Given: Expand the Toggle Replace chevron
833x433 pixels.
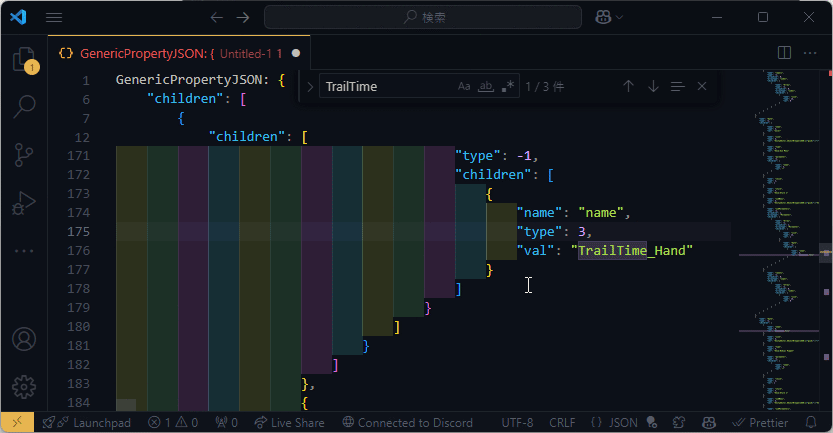Looking at the screenshot, I should [310, 87].
